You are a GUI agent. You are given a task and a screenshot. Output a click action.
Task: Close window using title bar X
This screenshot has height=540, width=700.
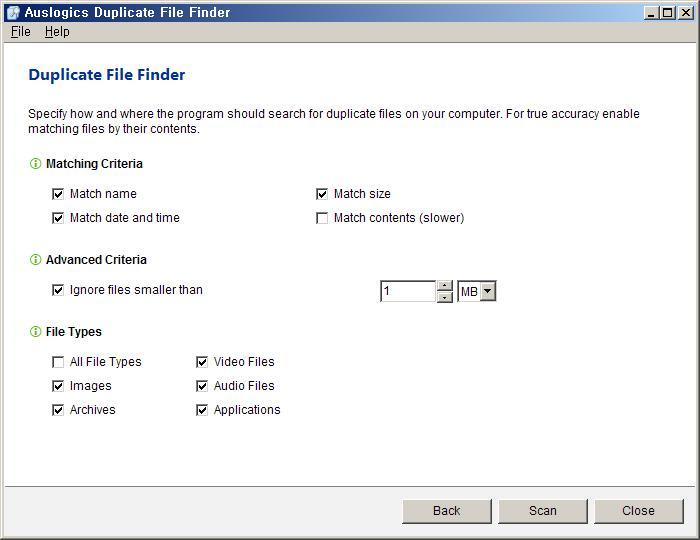[685, 13]
